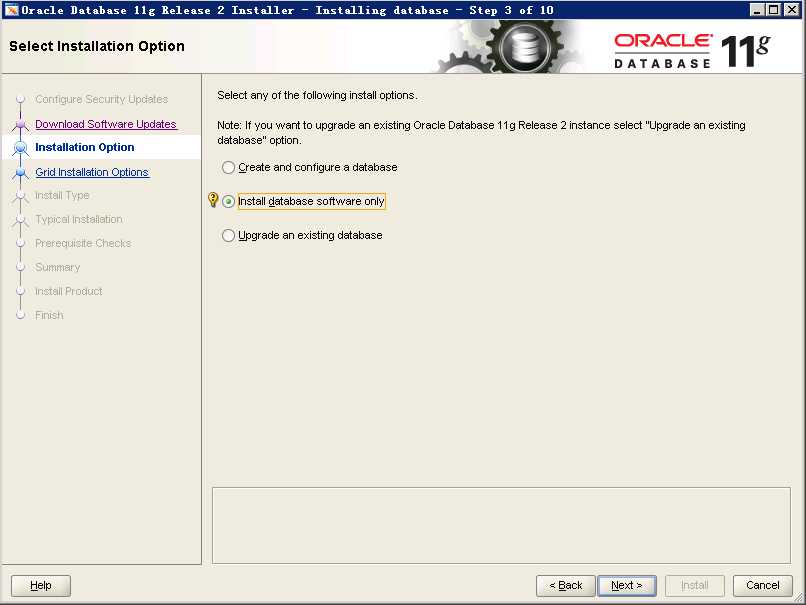Click the lightbulb hint icon beside install option
Screen dimensions: 806x605
click(213, 200)
